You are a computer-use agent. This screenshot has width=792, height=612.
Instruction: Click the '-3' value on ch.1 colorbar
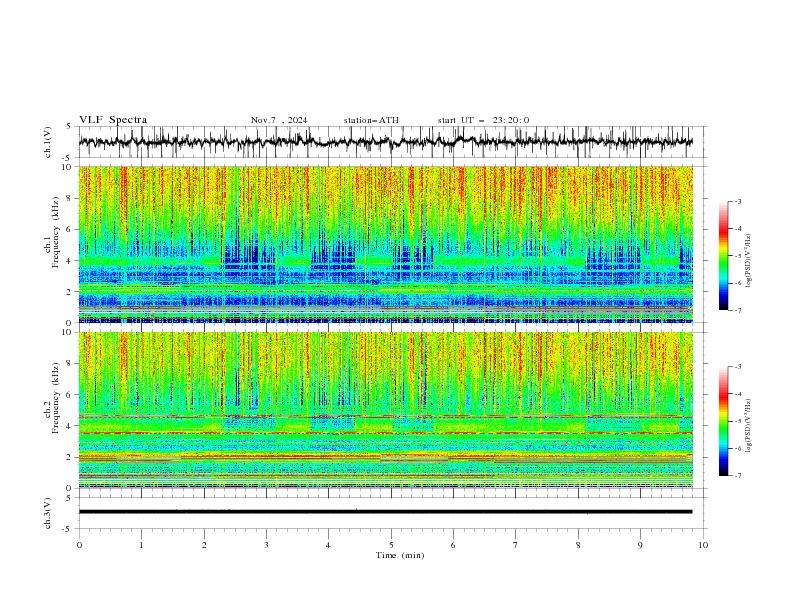[738, 201]
